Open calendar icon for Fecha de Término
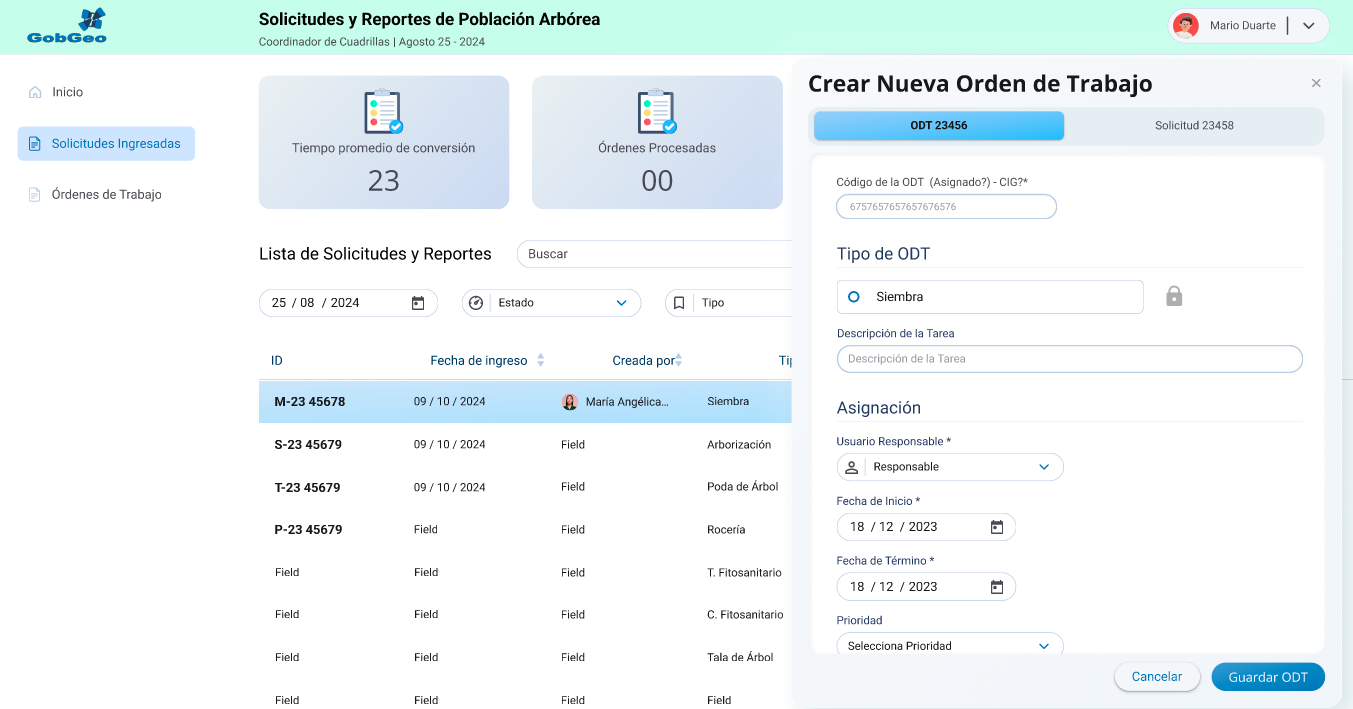 pyautogui.click(x=996, y=587)
